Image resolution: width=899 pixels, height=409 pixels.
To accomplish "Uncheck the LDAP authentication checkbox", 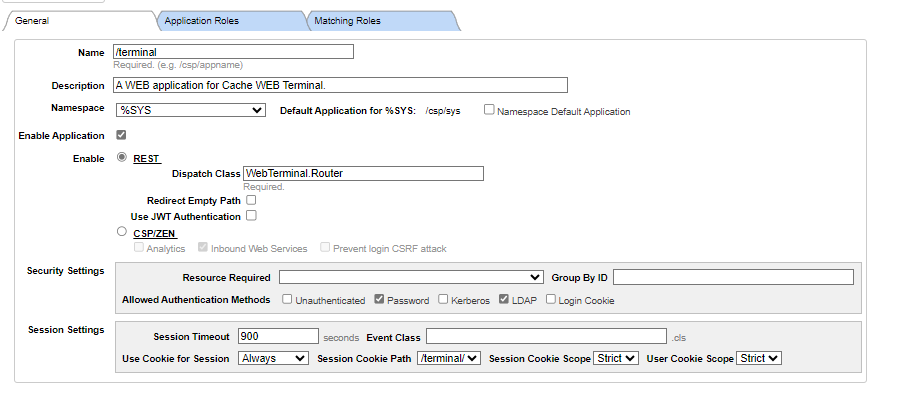I will click(x=503, y=299).
